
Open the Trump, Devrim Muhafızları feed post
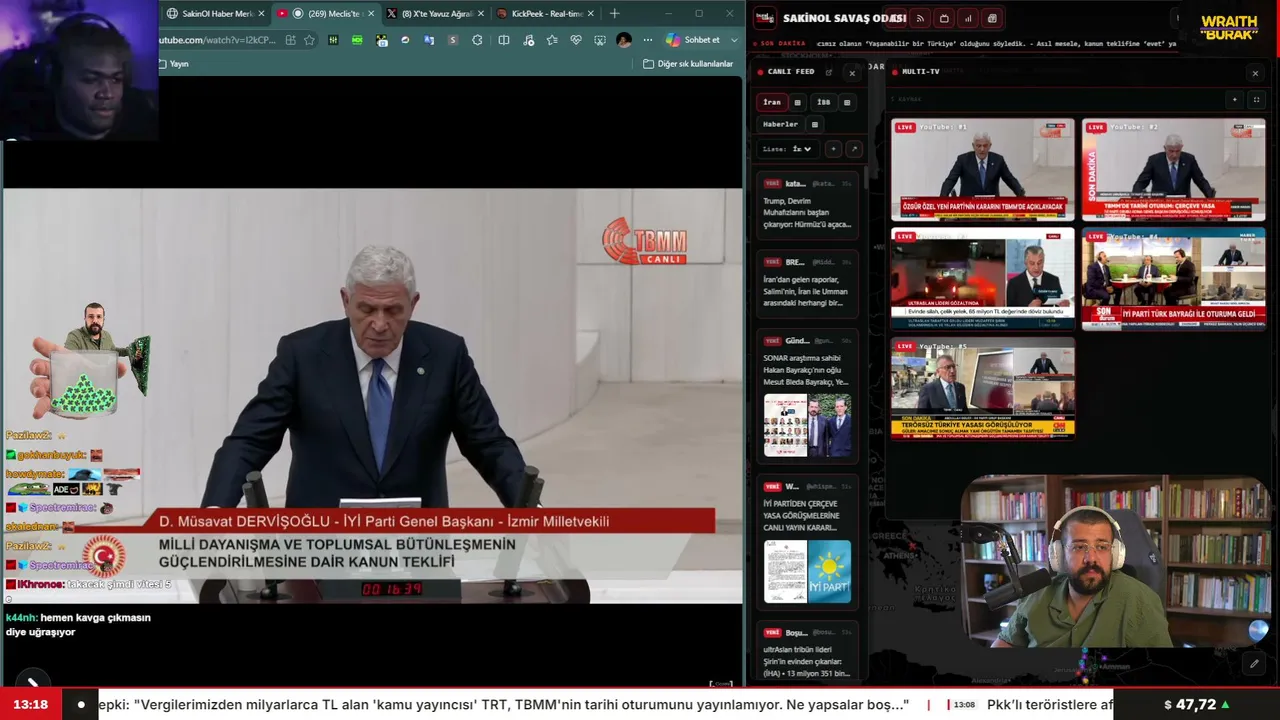[808, 206]
